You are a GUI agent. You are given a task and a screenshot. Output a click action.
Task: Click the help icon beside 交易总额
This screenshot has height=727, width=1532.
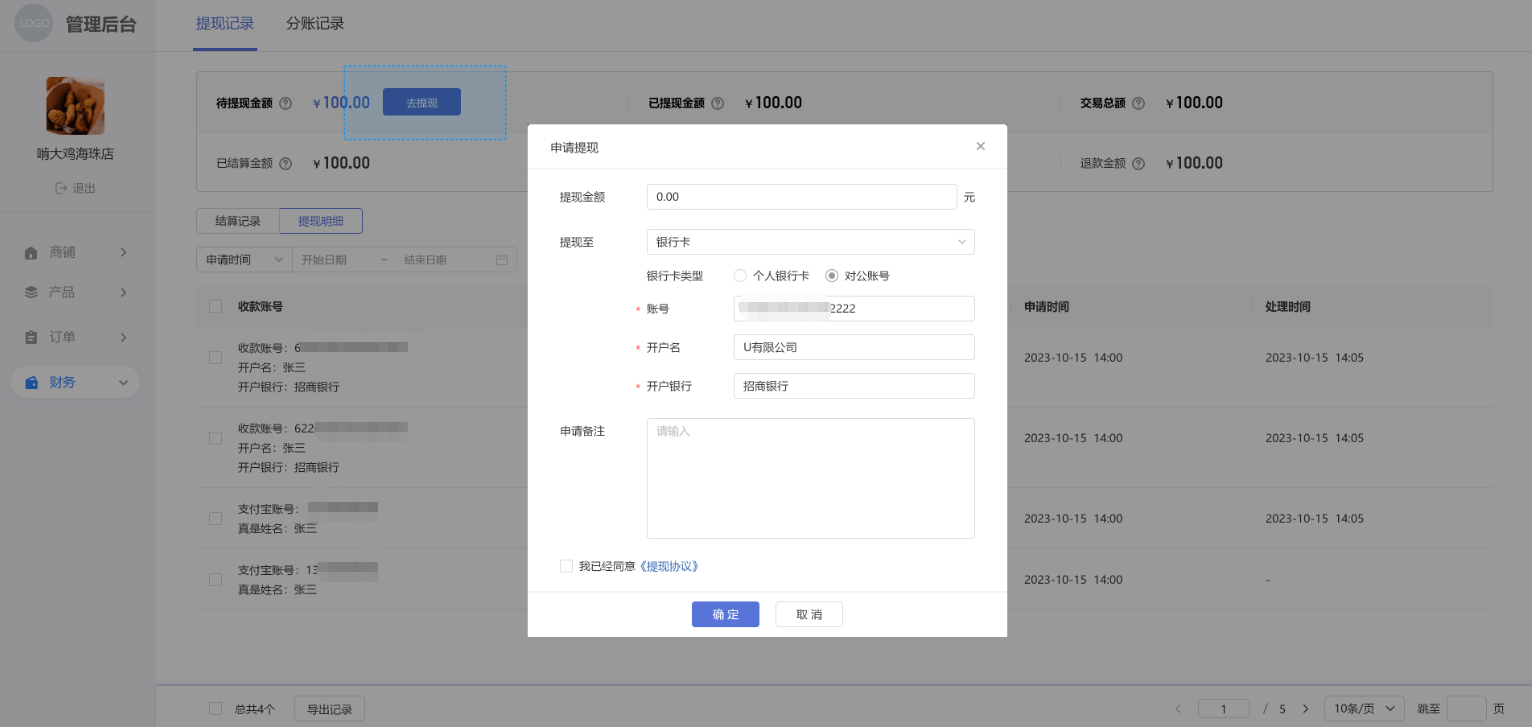(x=1139, y=103)
